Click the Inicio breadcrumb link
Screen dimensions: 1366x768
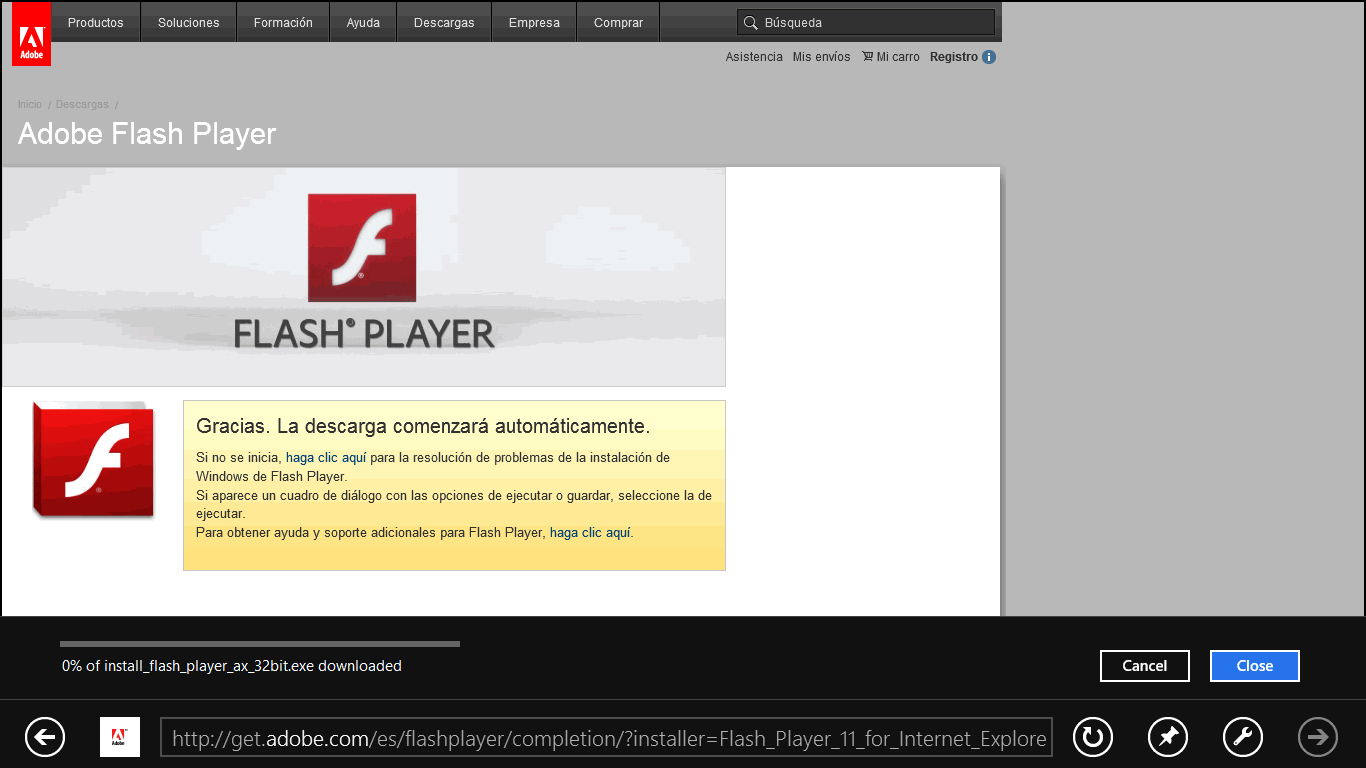(x=30, y=104)
